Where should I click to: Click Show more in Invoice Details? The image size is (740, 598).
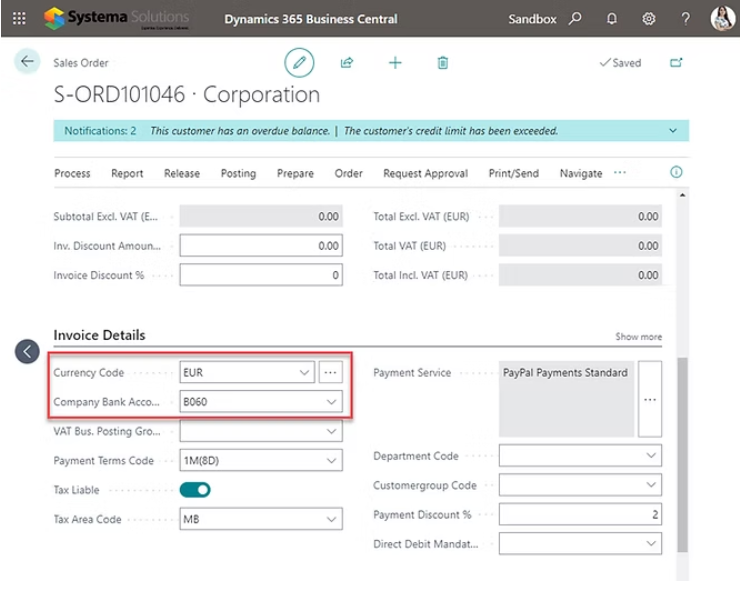(638, 337)
